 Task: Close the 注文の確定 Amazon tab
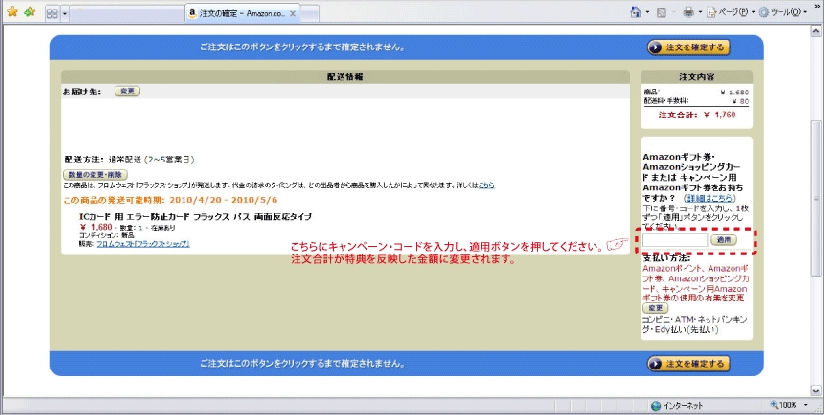point(294,14)
